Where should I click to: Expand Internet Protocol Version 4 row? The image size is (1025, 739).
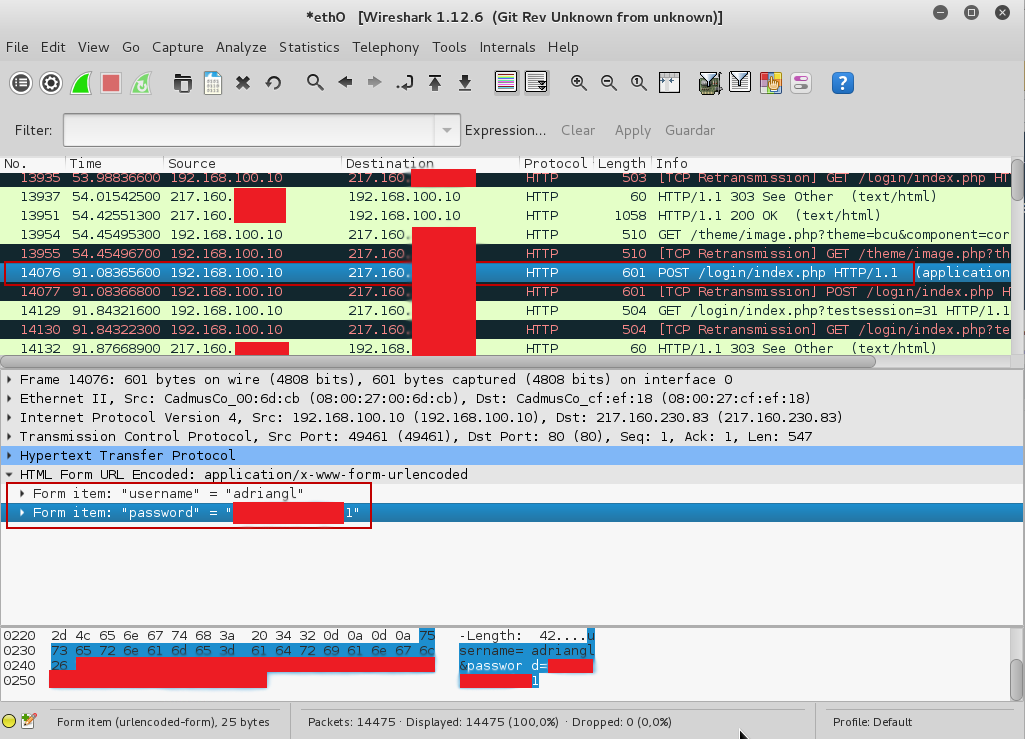click(x=10, y=417)
